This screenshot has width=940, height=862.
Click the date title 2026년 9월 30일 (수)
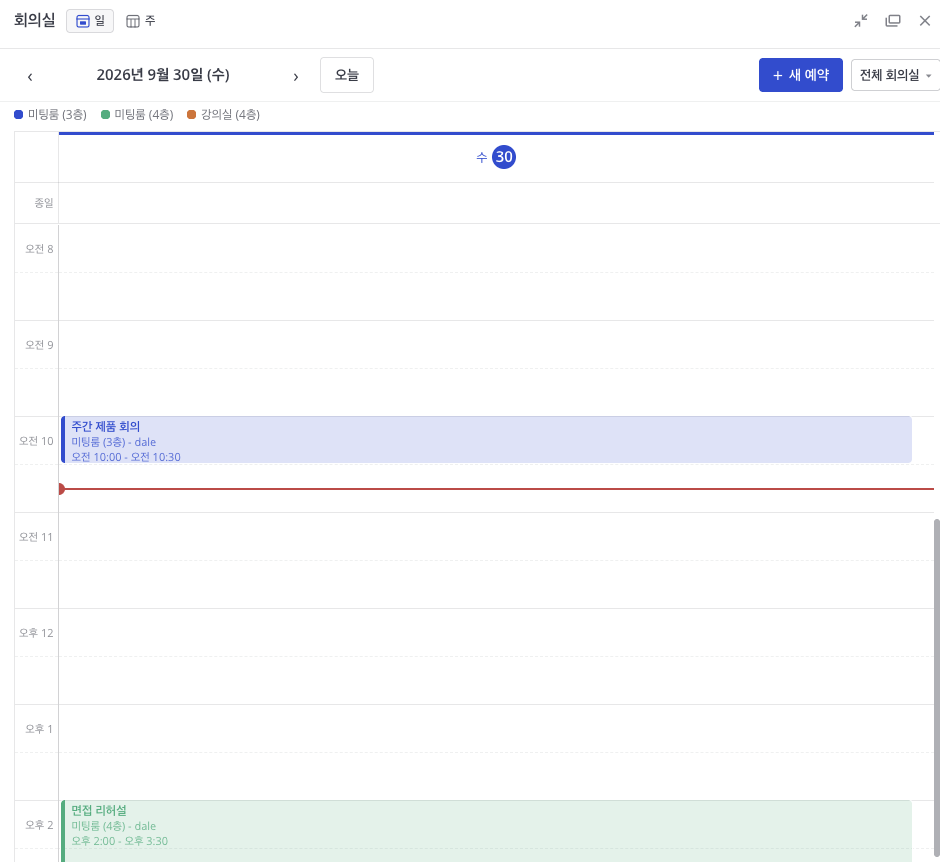click(163, 75)
